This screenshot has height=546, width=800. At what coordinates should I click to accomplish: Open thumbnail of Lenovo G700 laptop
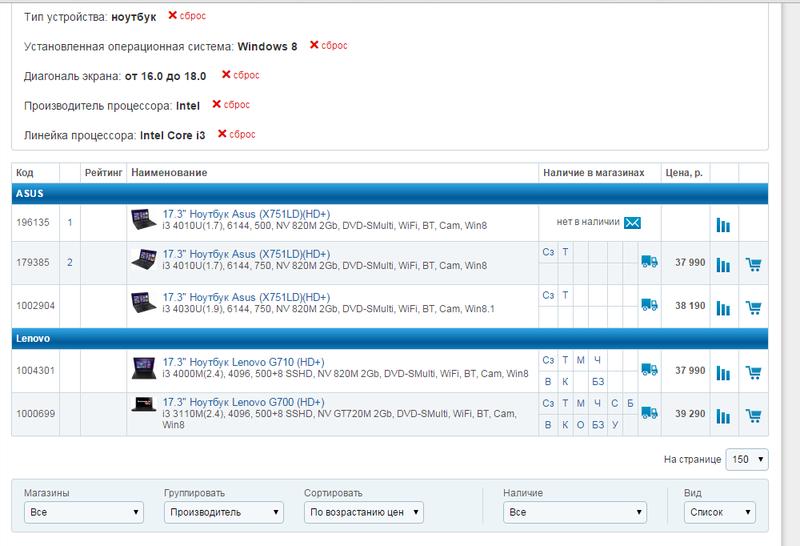click(x=143, y=405)
